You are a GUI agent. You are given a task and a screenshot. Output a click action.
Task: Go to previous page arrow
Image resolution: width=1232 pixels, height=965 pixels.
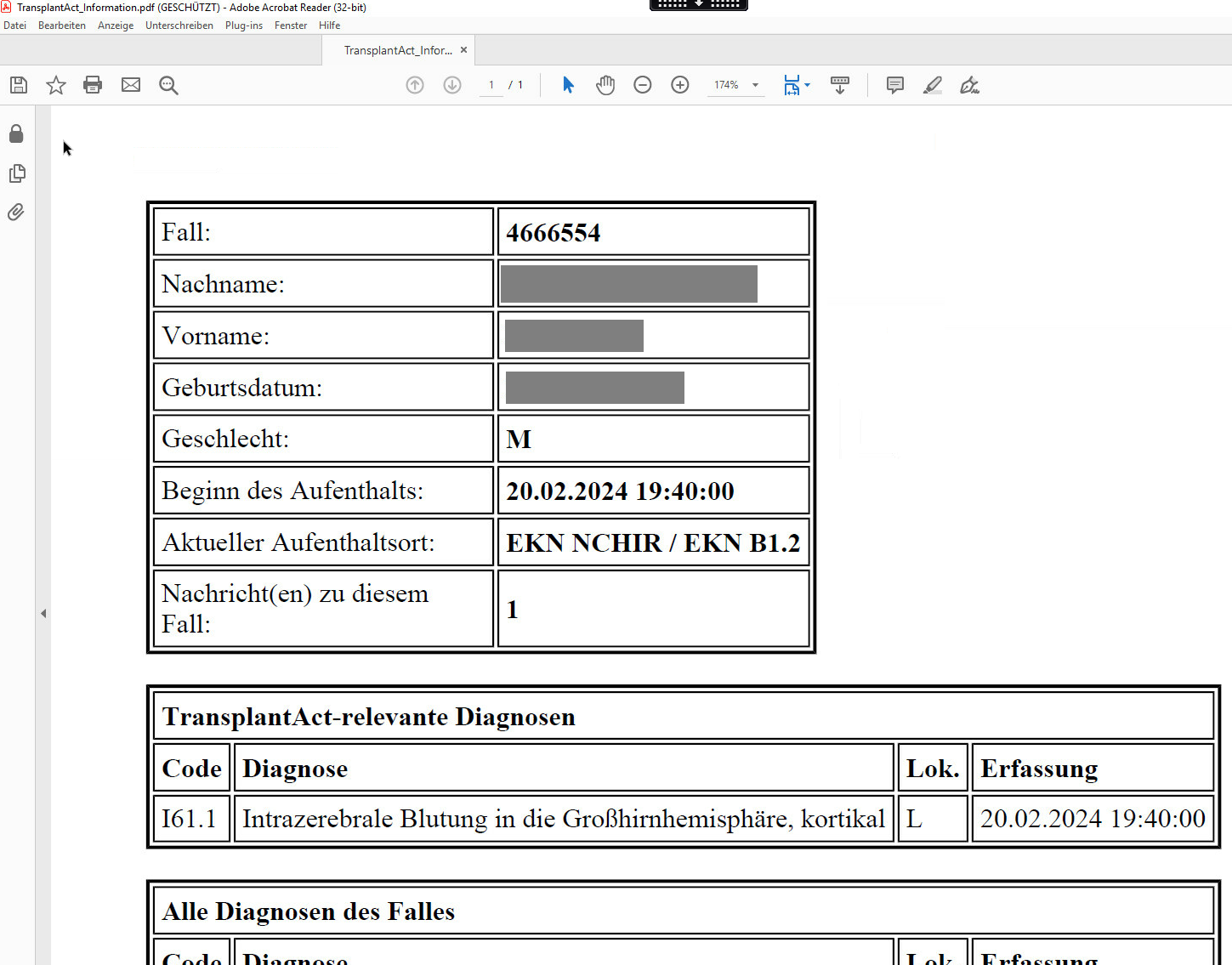[x=415, y=85]
